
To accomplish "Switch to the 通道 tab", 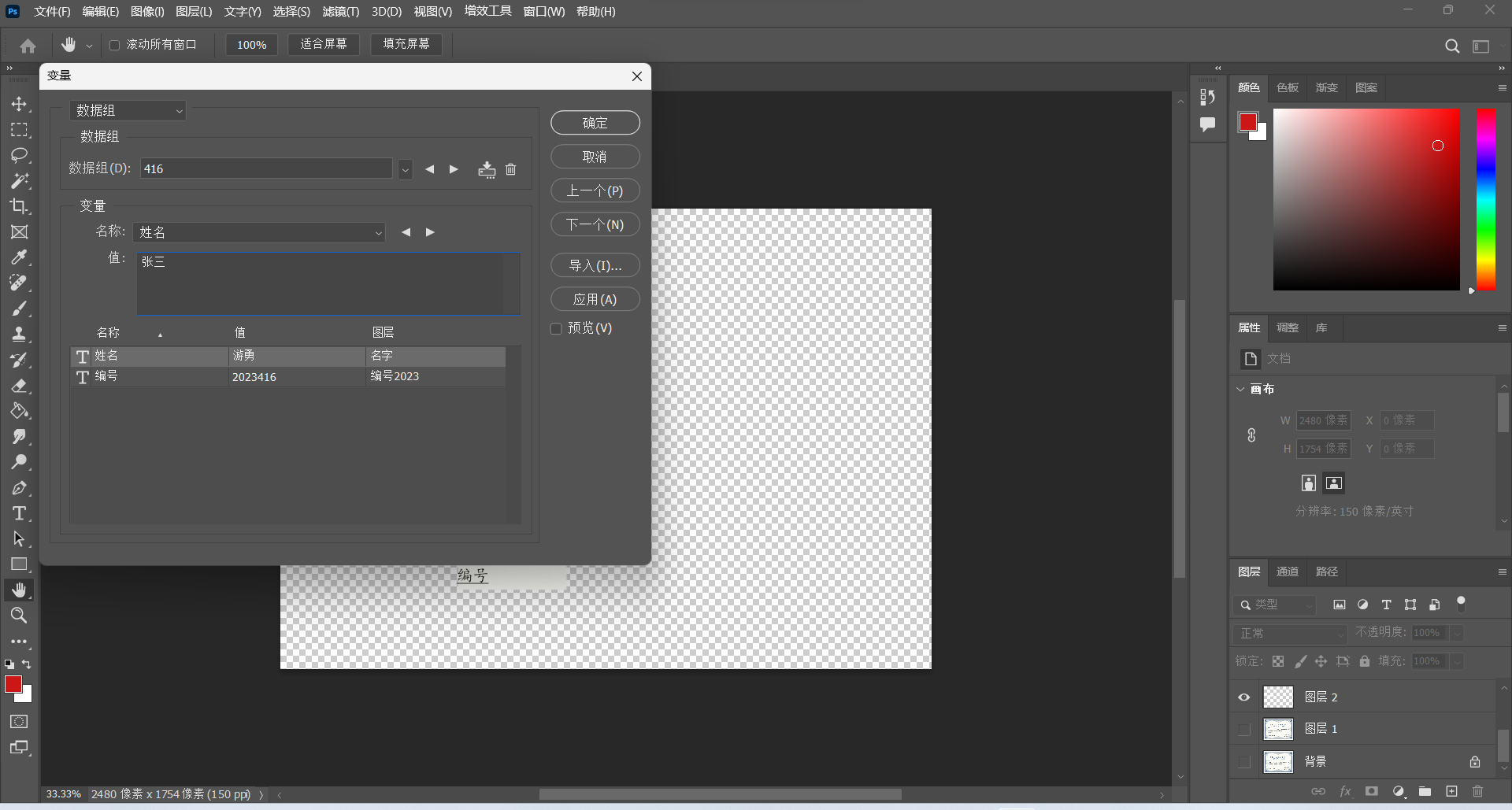I will click(x=1288, y=571).
